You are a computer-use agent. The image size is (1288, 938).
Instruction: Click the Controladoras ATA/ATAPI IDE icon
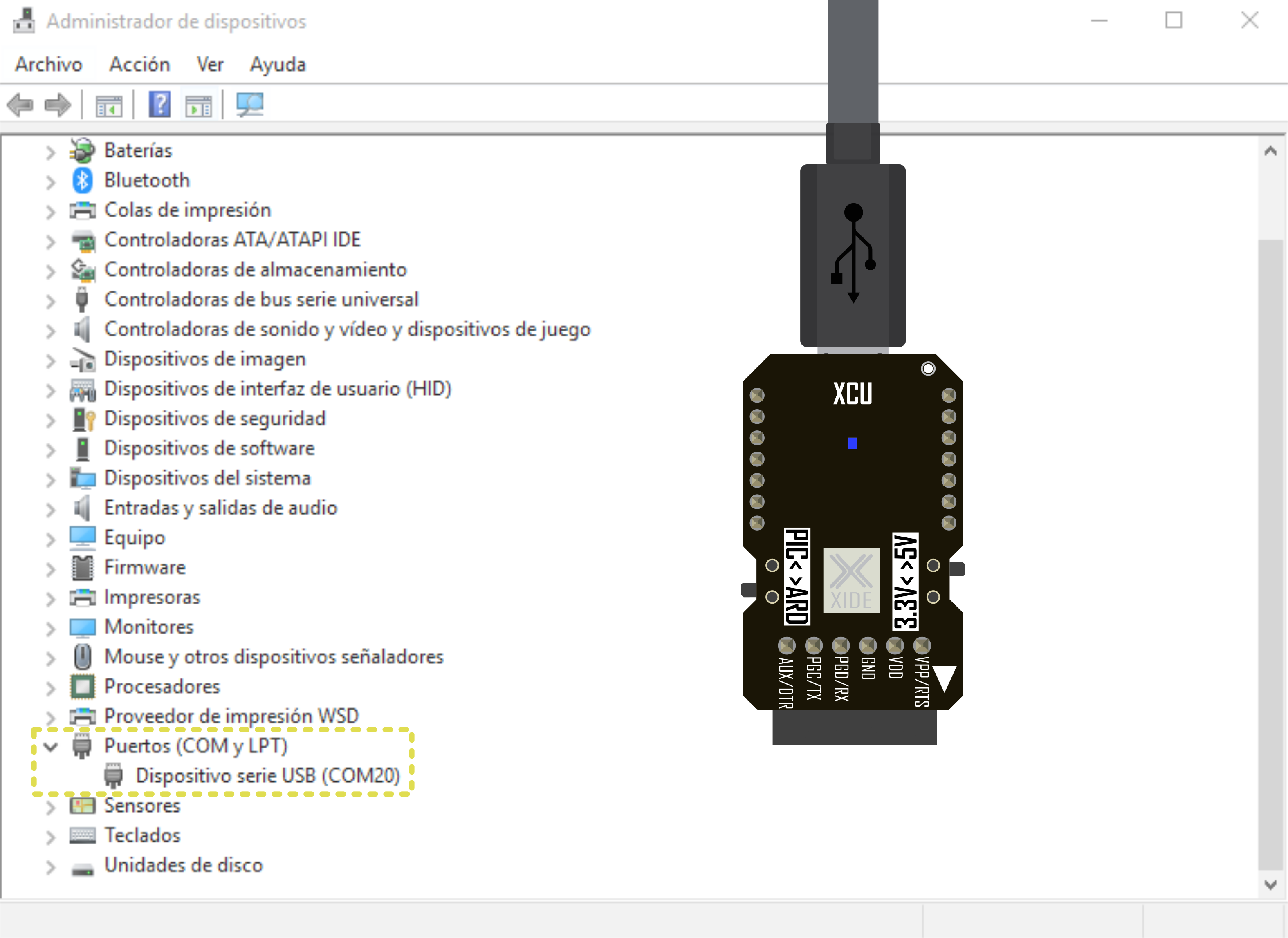tap(83, 240)
